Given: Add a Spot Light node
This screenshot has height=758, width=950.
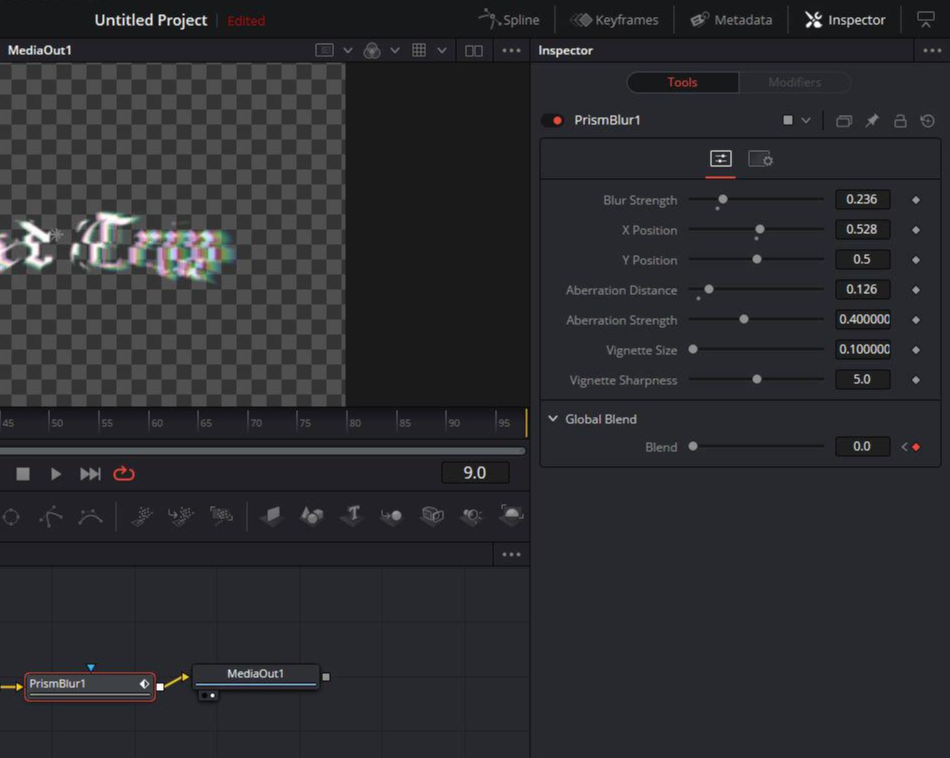Looking at the screenshot, I should click(471, 516).
